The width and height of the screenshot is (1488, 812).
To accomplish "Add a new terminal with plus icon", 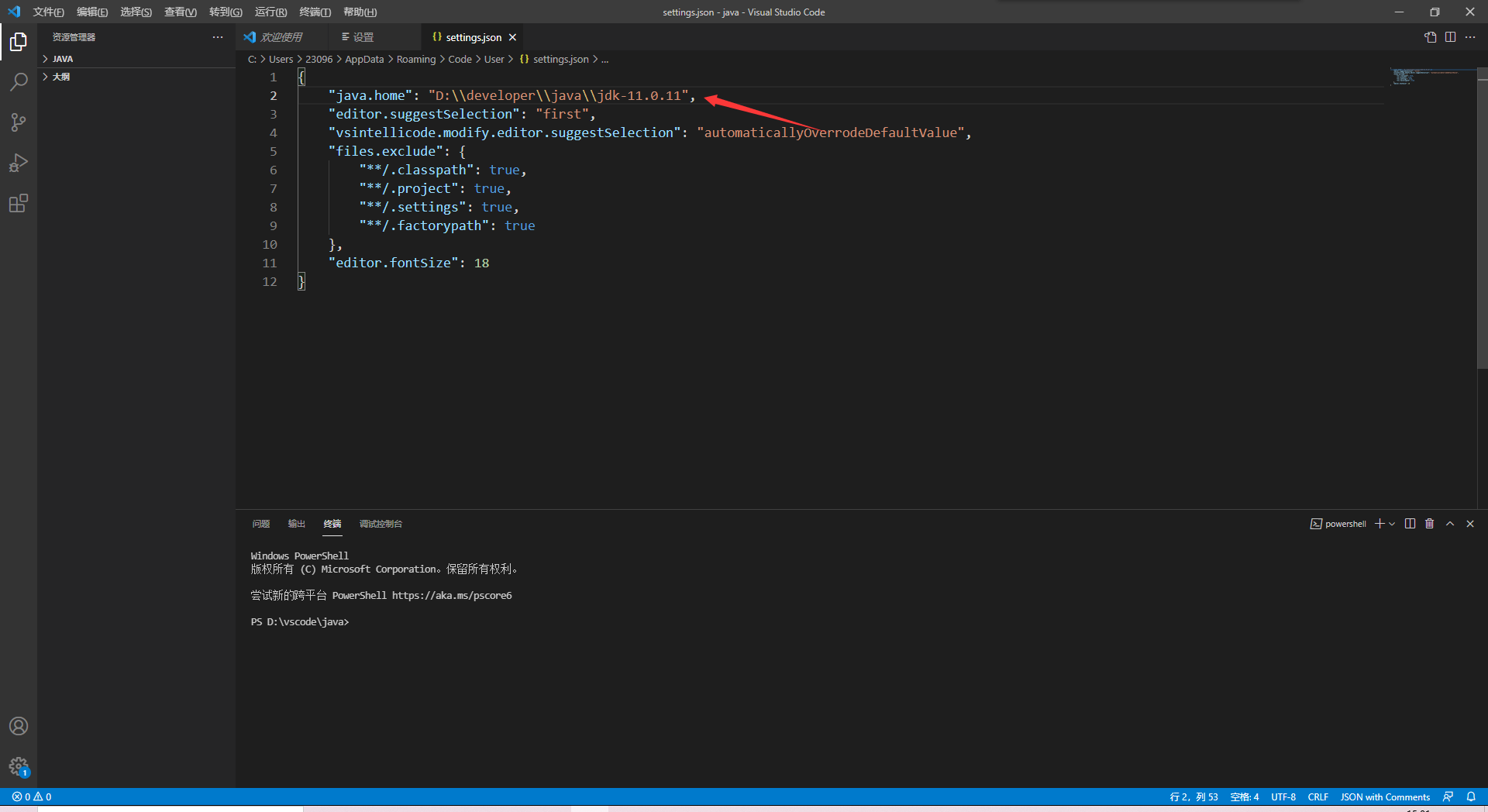I will click(1379, 524).
